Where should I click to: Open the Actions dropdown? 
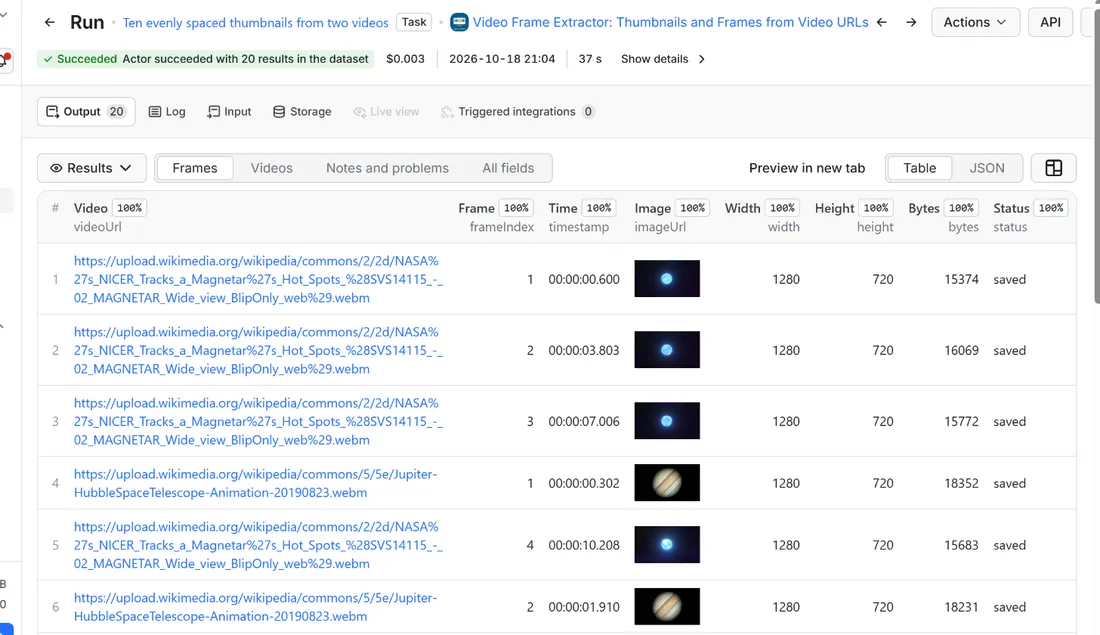click(x=975, y=22)
